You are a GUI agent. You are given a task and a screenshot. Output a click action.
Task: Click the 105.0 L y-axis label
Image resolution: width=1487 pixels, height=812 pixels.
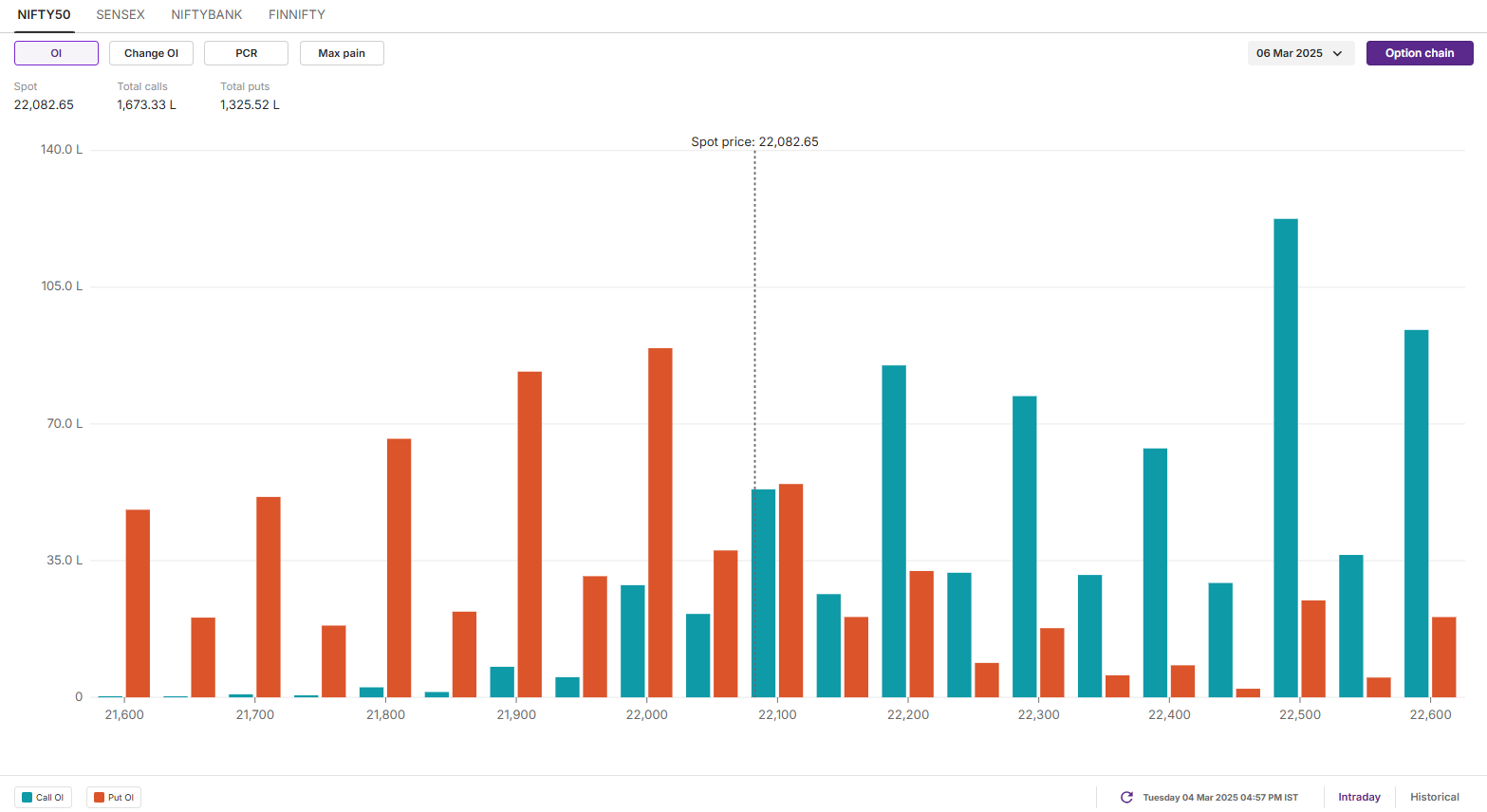(62, 286)
